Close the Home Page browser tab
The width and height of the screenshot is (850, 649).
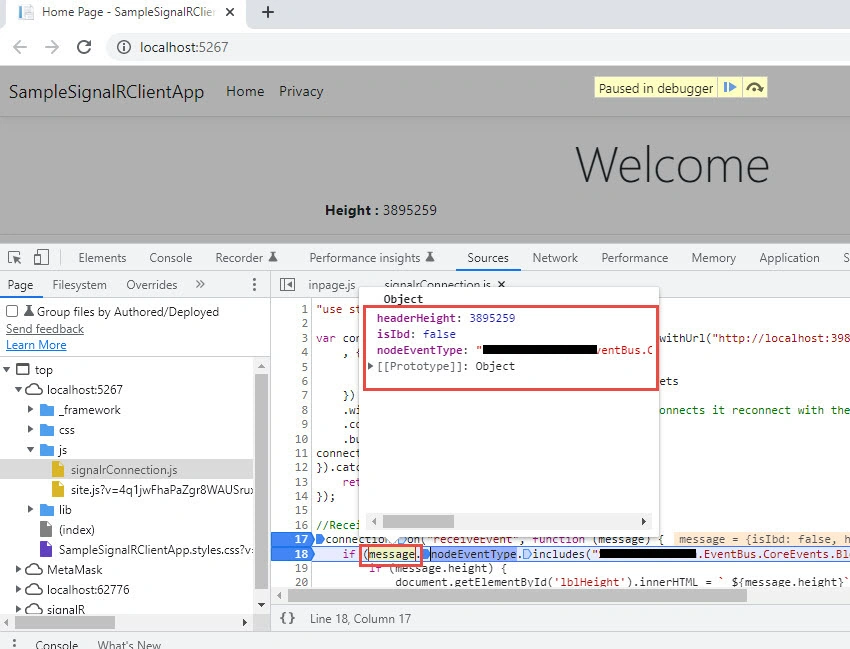(230, 12)
